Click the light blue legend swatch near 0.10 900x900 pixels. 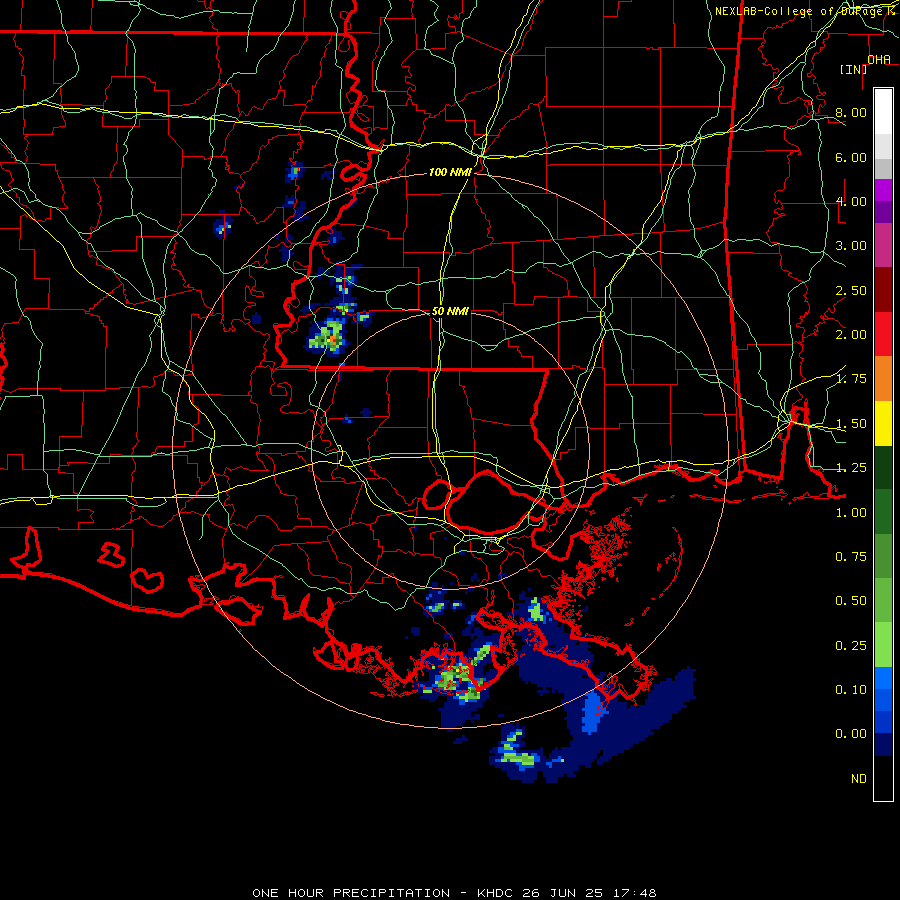[883, 678]
